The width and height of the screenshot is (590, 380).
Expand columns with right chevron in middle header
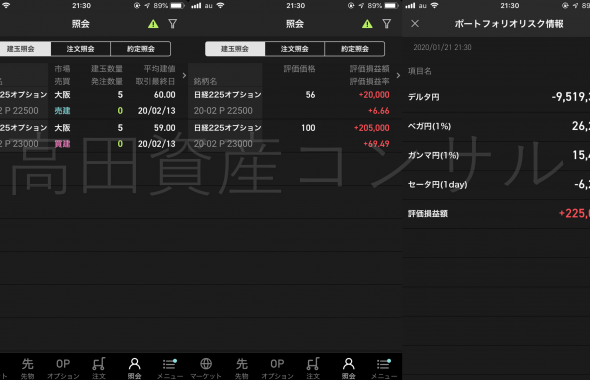(398, 75)
